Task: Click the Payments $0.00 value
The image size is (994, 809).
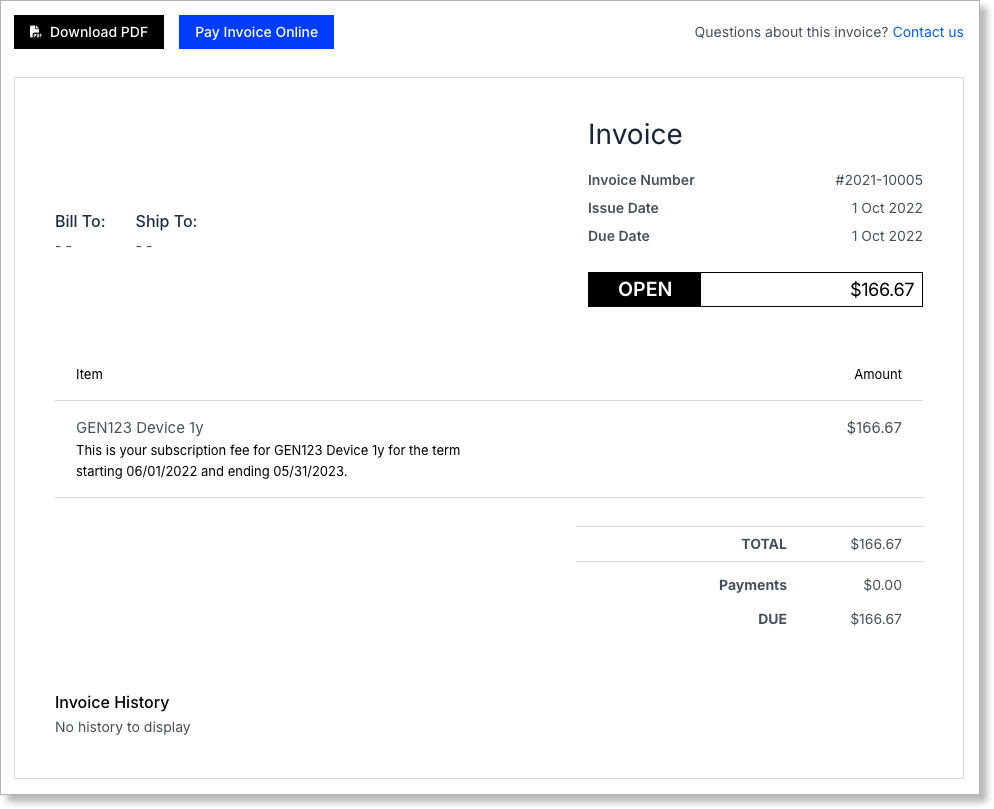Action: tap(882, 585)
